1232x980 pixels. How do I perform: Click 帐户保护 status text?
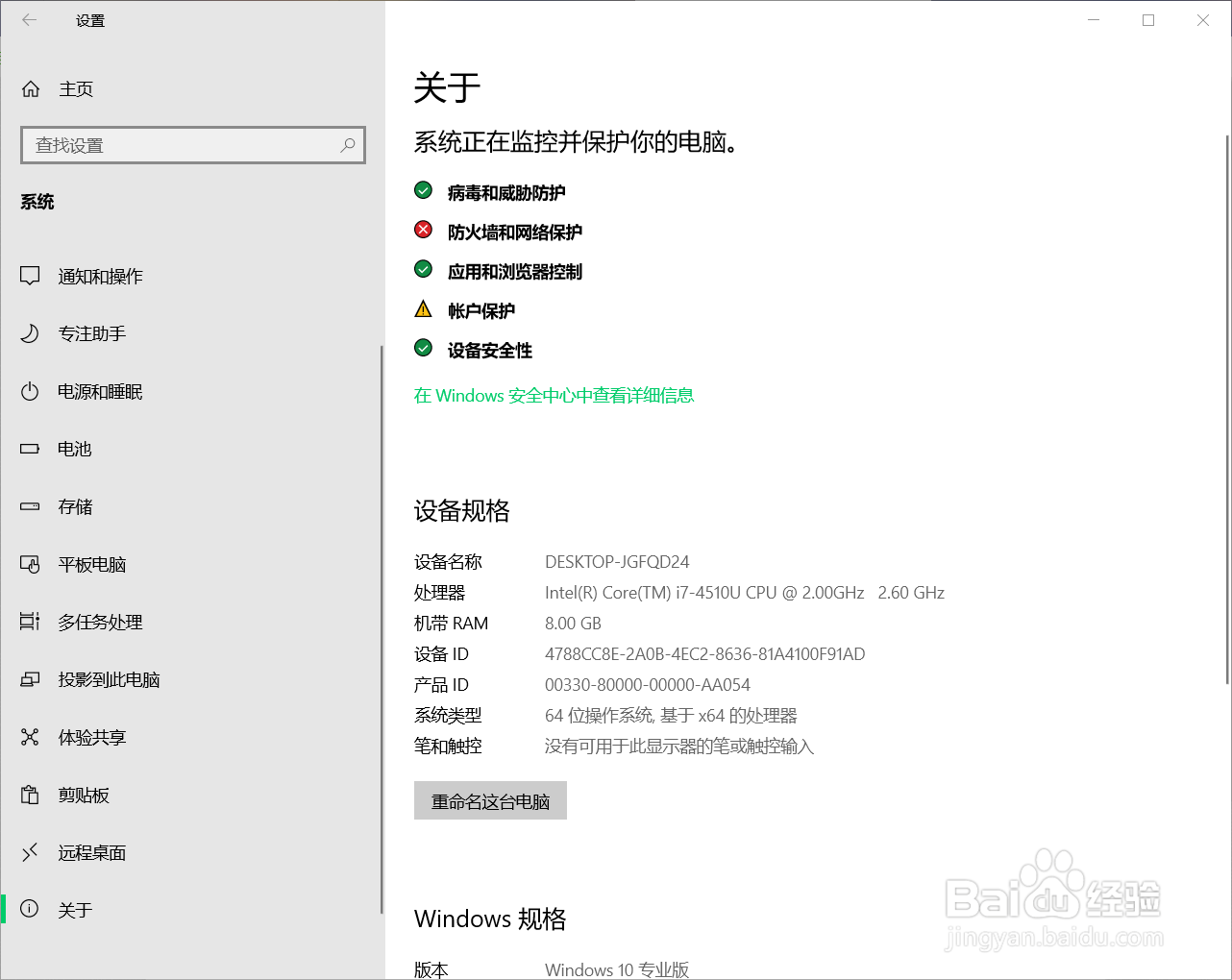(x=481, y=310)
